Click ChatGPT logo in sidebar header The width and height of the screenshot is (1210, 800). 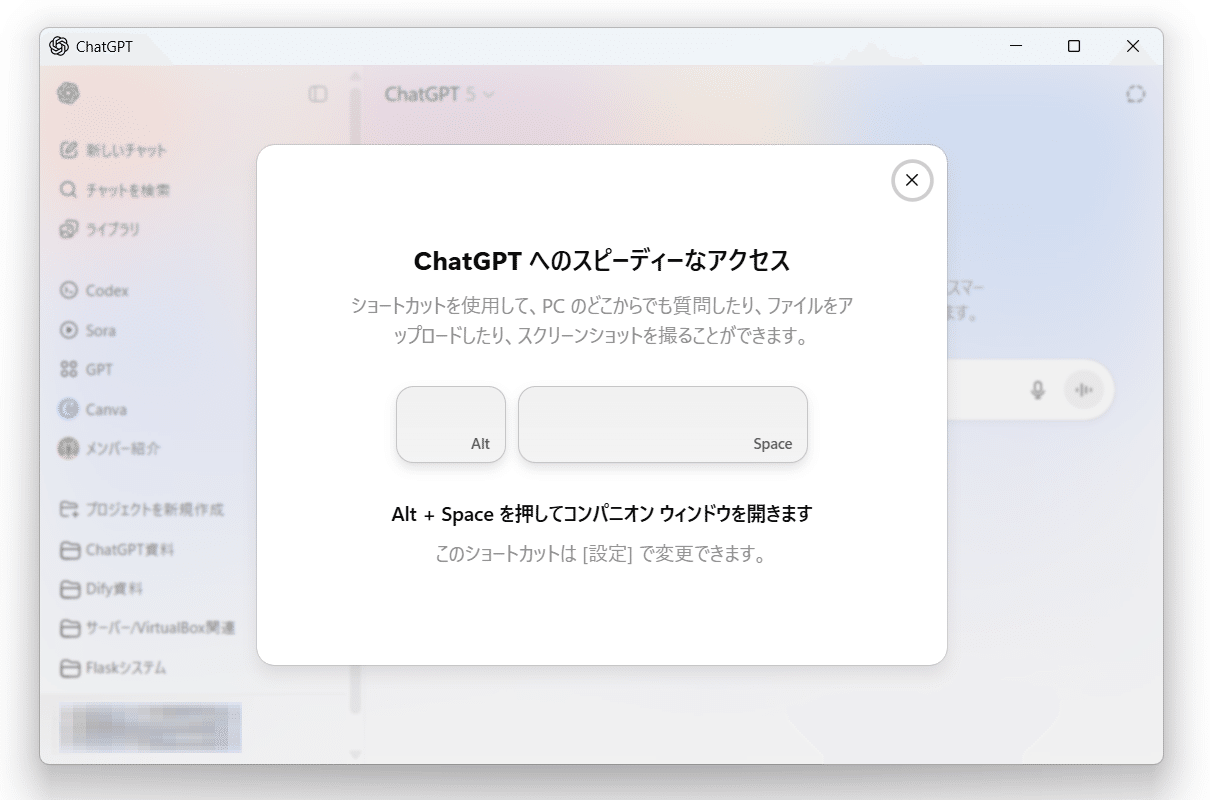pos(68,93)
